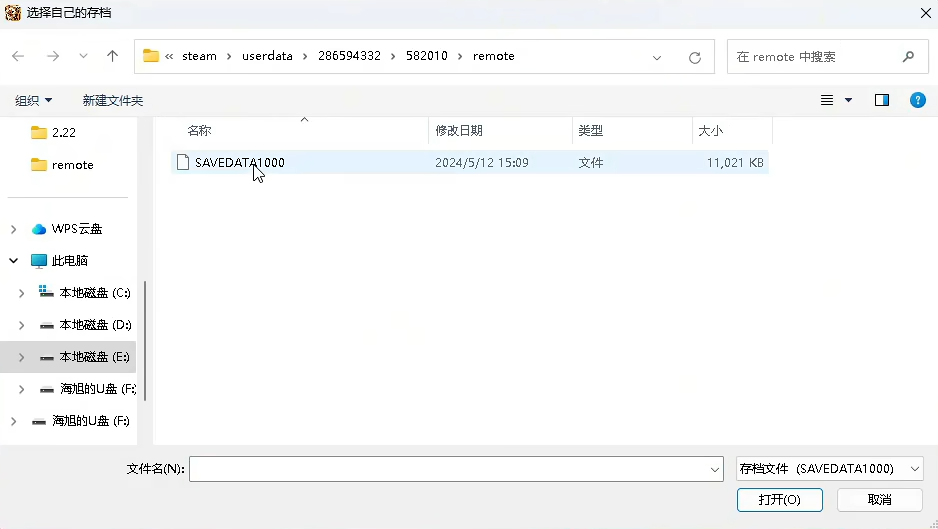938x529 pixels.
Task: Jump to 286594332 folder in breadcrumb
Action: coord(349,56)
